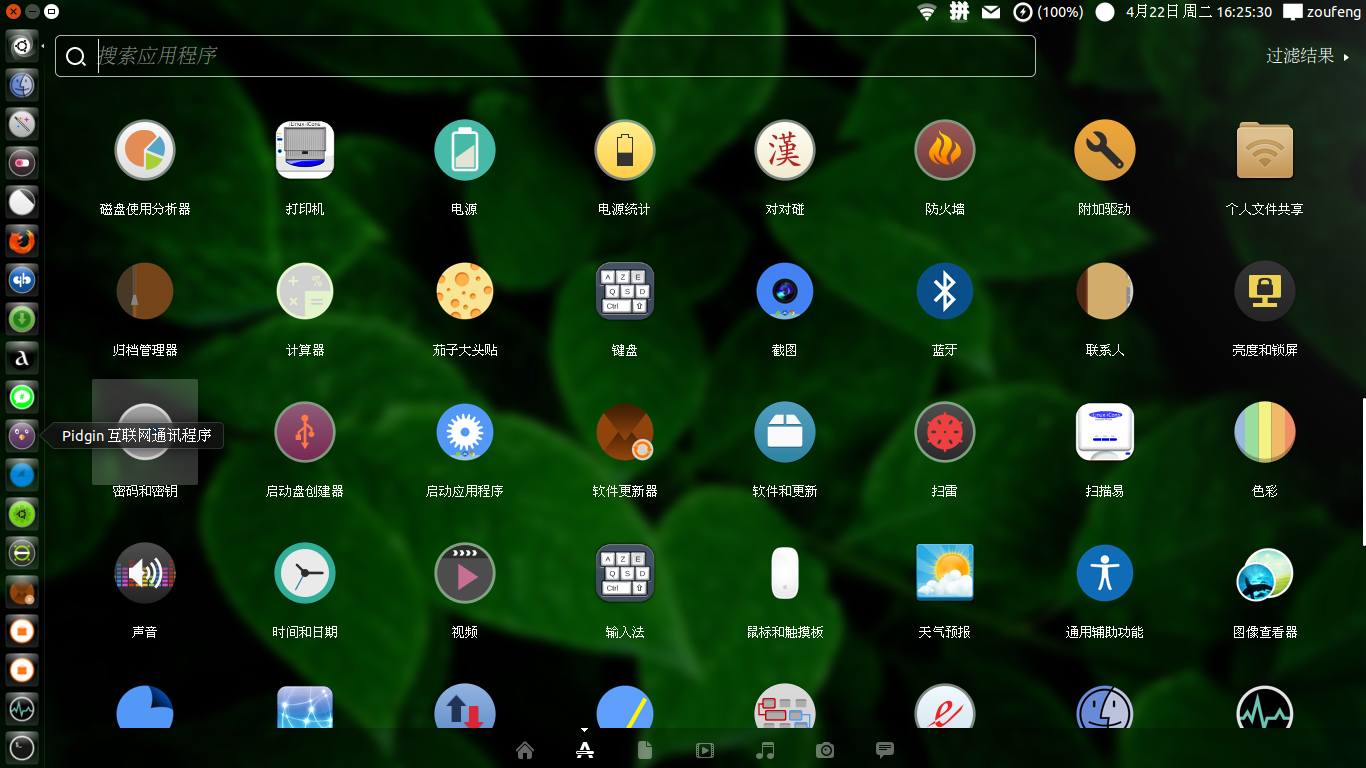Switch to the Files lens tab

[645, 750]
